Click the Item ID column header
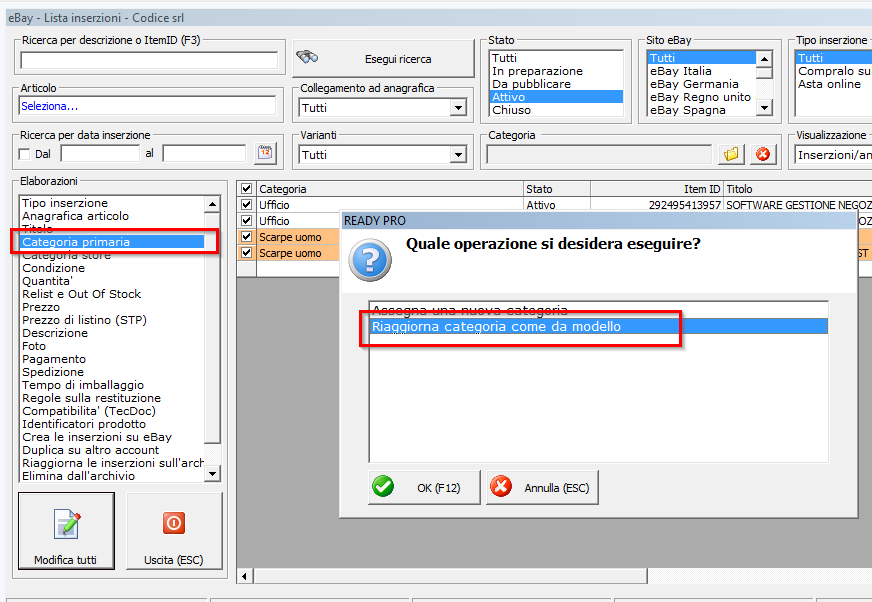Image resolution: width=872 pixels, height=602 pixels. point(657,189)
